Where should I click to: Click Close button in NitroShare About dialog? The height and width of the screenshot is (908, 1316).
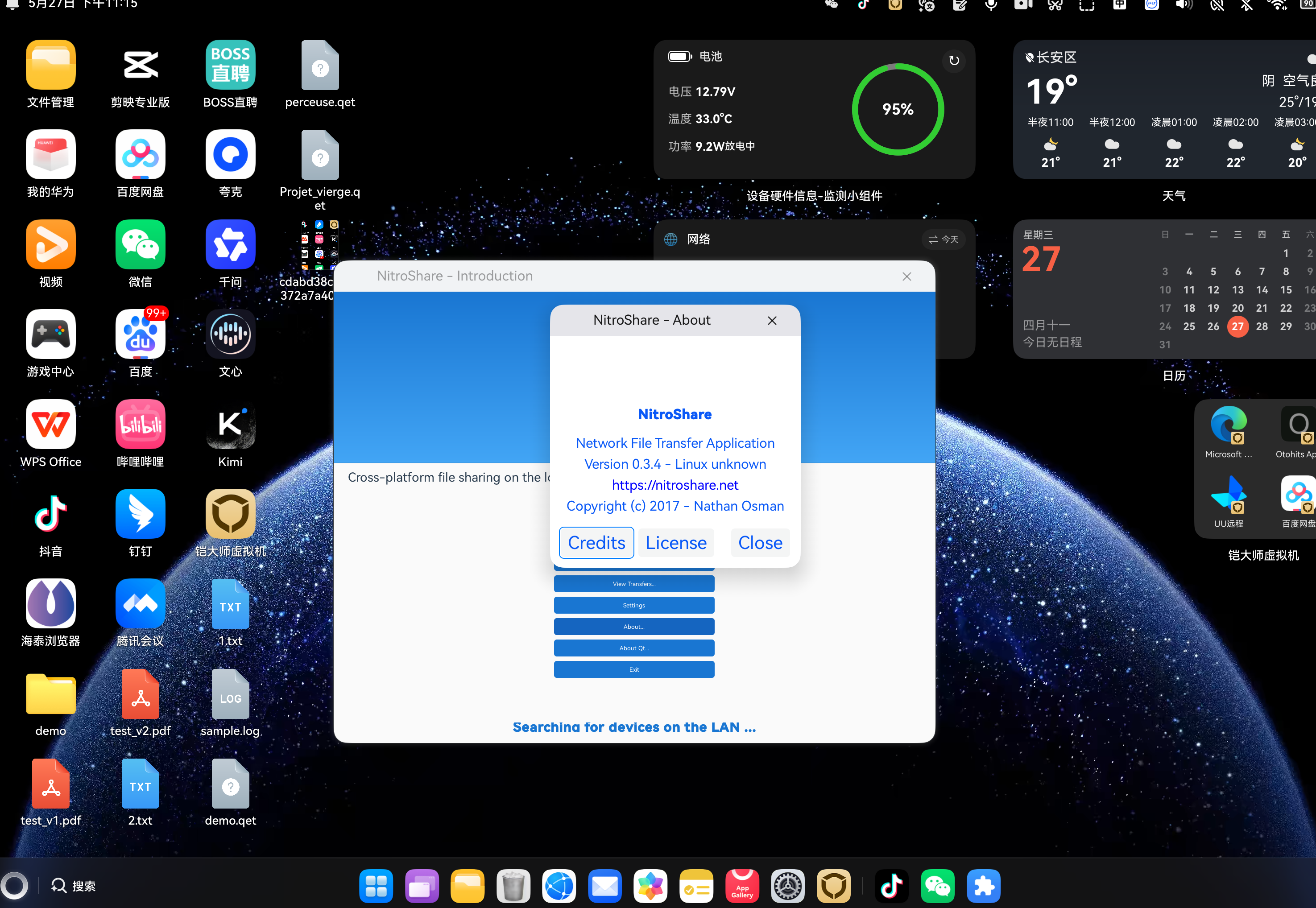click(x=760, y=543)
